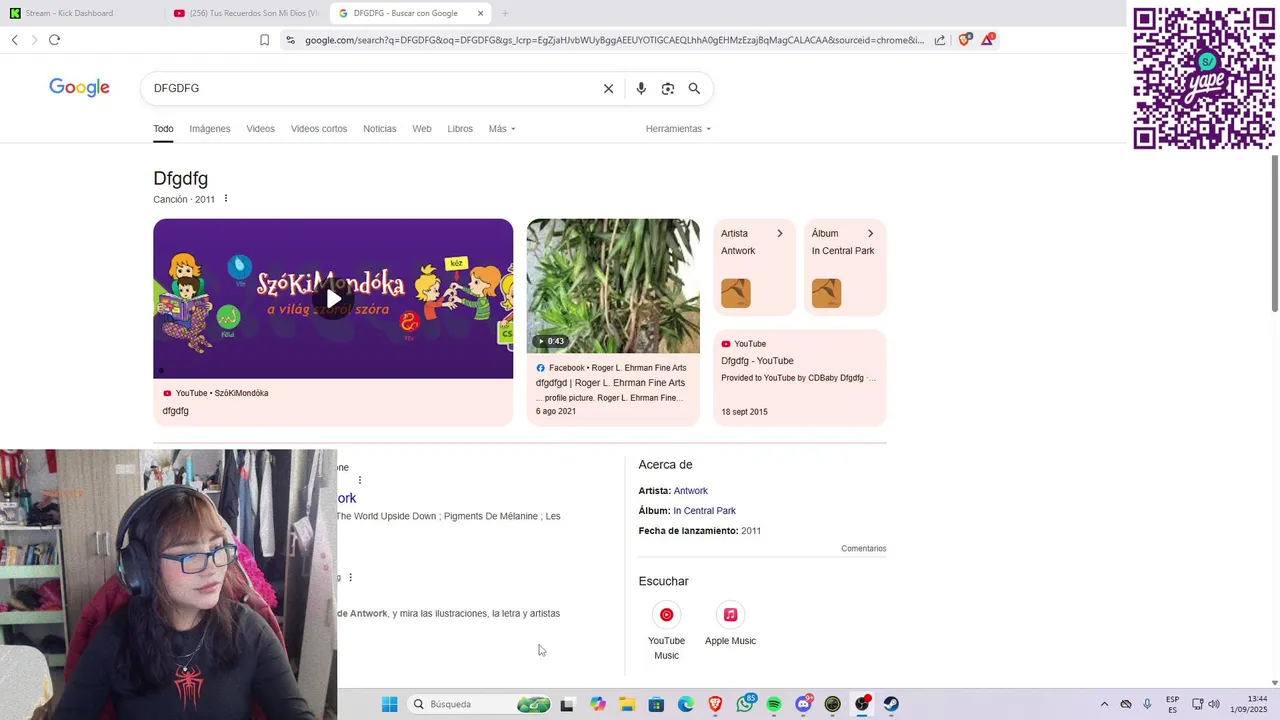The width and height of the screenshot is (1280, 720).
Task: Bookmark this page via bookmark icon
Action: pos(264,40)
